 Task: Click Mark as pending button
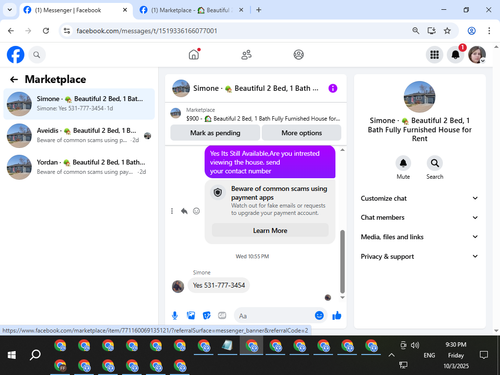point(215,133)
